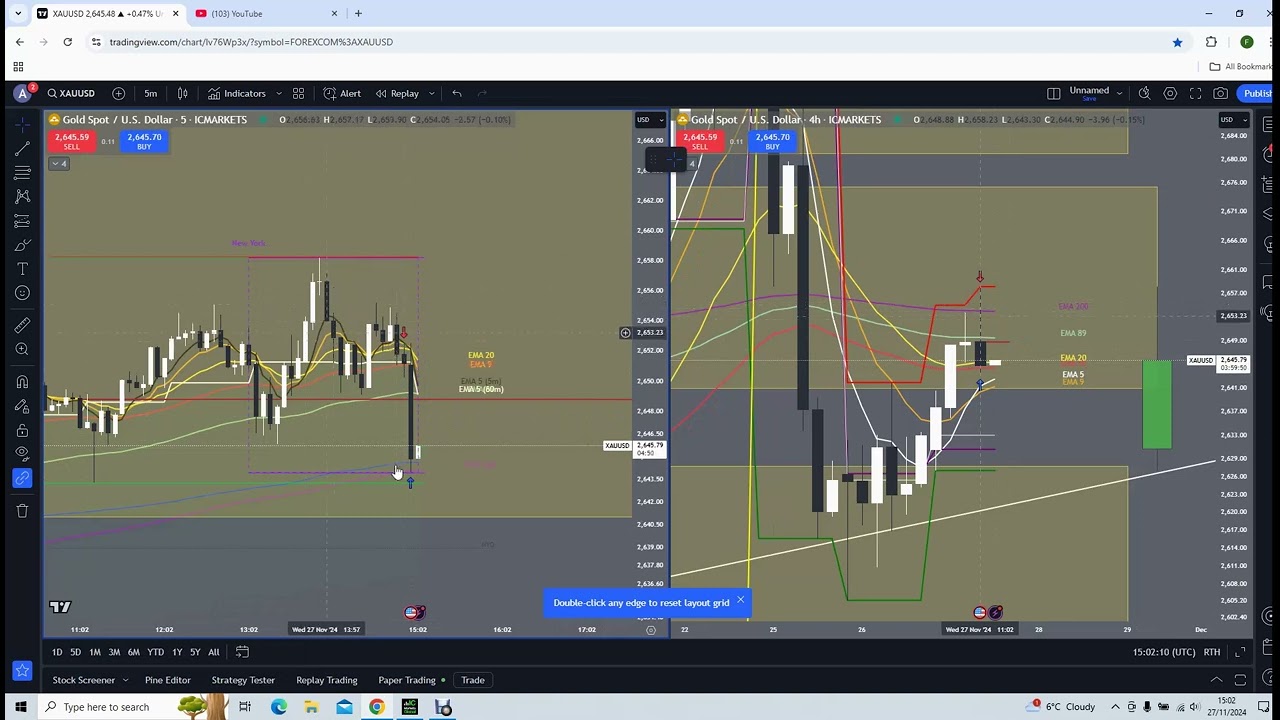Toggle magnet mode snapping

22,381
